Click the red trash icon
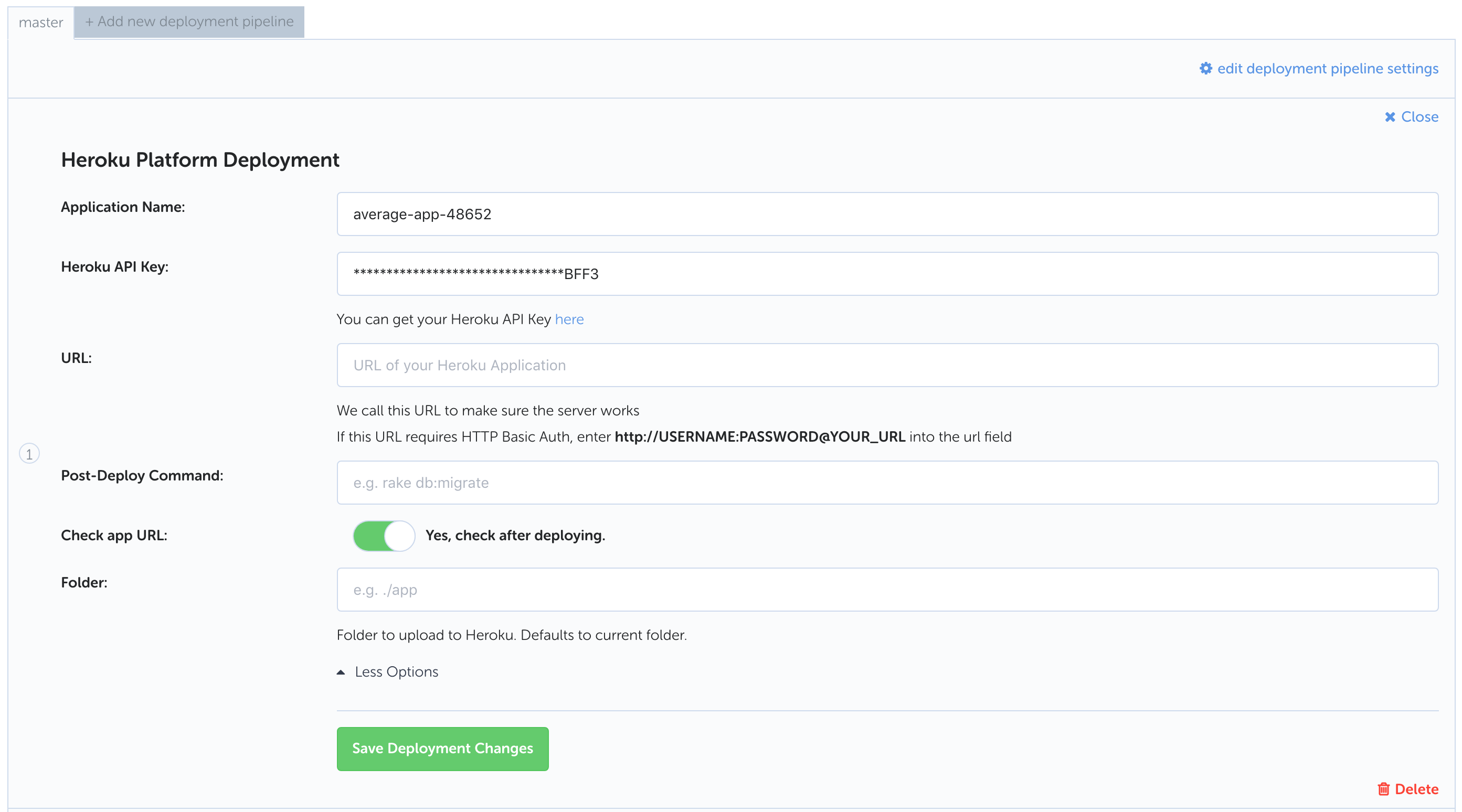The image size is (1462, 812). 1383,789
